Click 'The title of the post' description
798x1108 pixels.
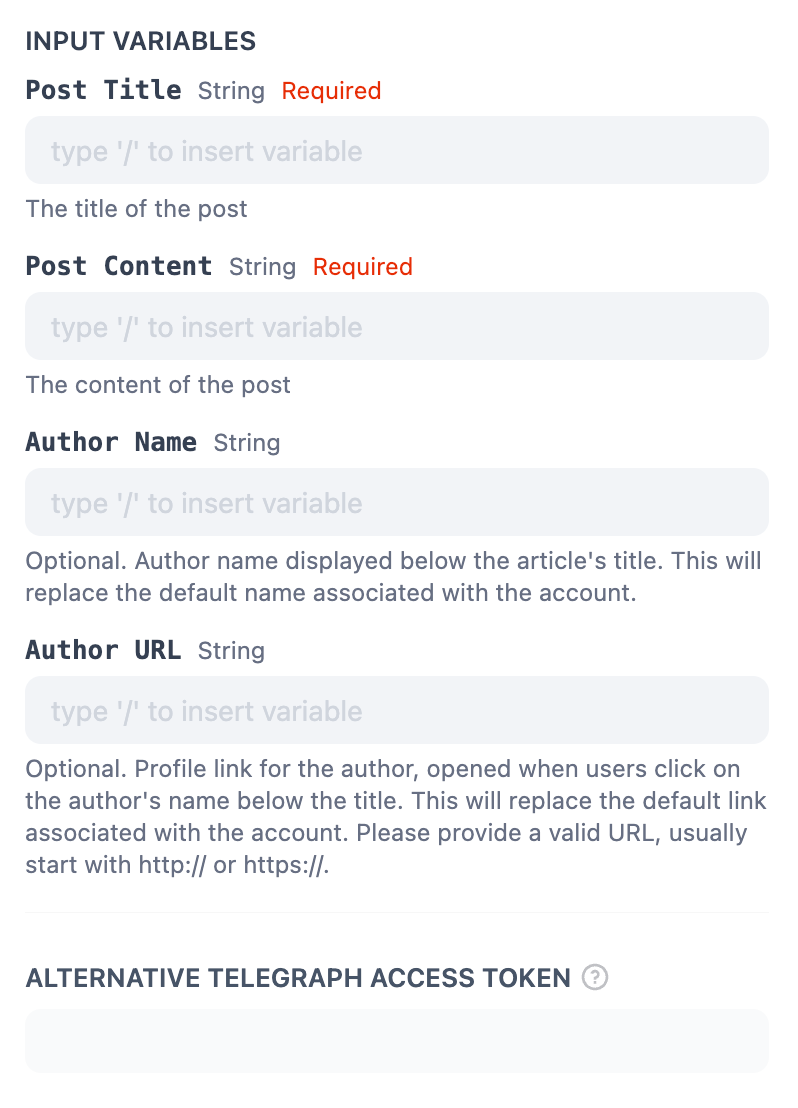pyautogui.click(x=136, y=209)
